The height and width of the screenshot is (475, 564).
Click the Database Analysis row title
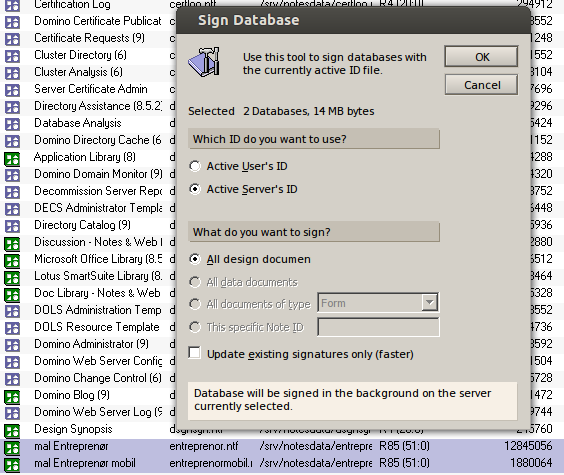pos(78,123)
